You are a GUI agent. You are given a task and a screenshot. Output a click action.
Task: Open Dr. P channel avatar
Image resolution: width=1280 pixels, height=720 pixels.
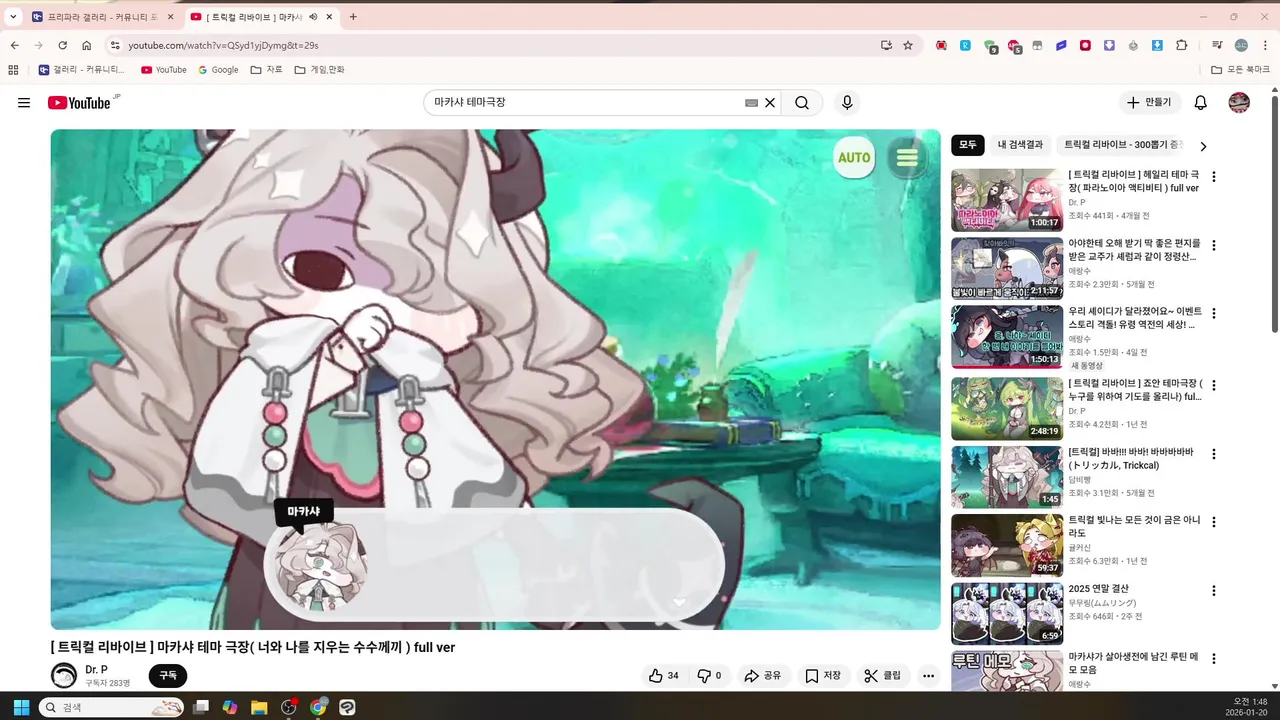tap(64, 676)
